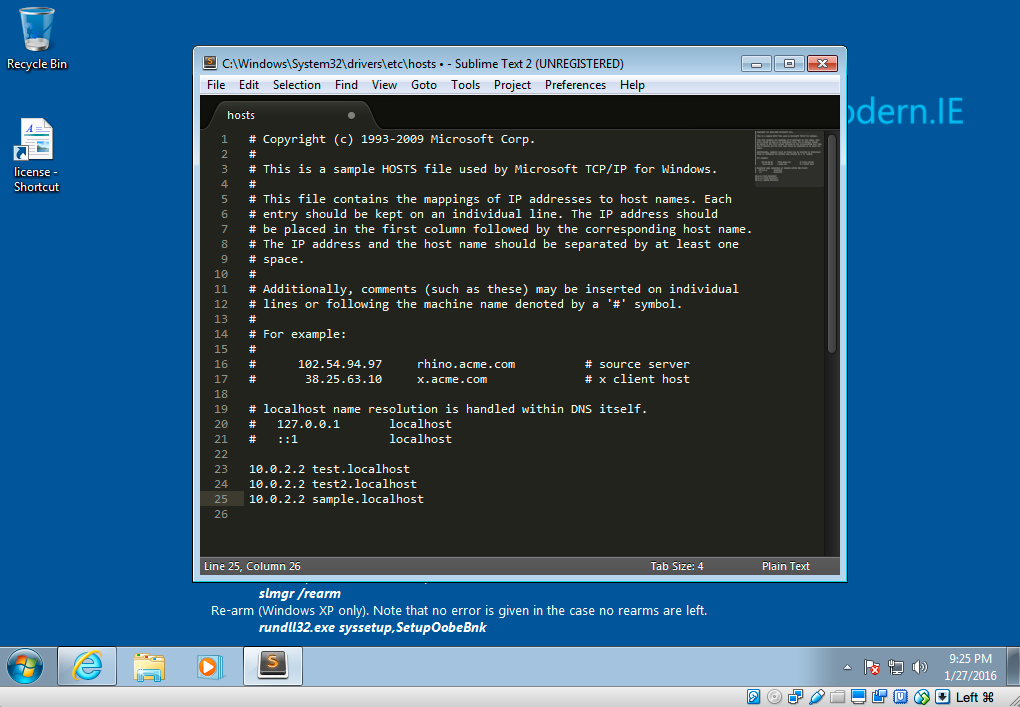
Task: Close the Sublime Text window
Action: tap(822, 64)
